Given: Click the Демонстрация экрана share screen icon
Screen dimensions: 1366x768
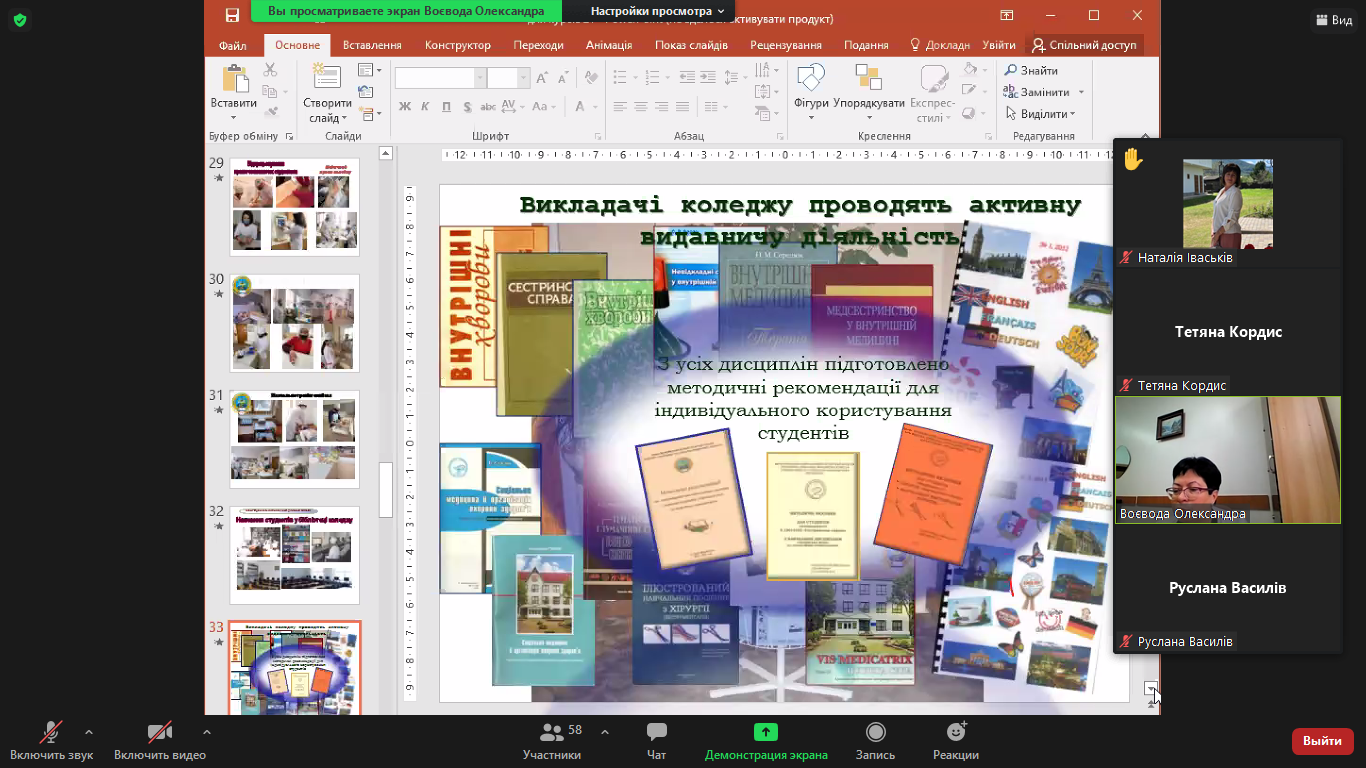Looking at the screenshot, I should click(x=765, y=733).
